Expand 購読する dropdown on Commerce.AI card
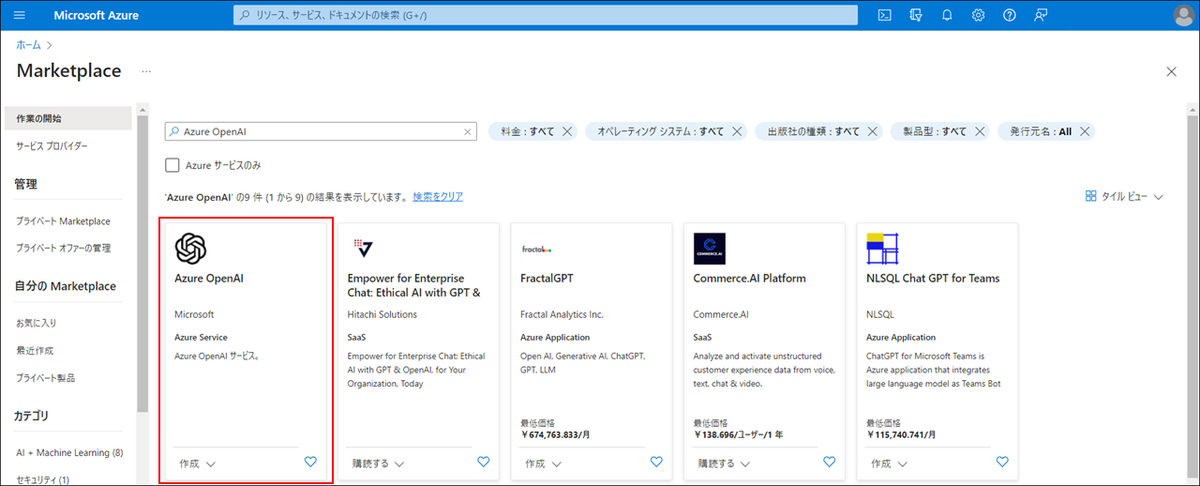Image resolution: width=1200 pixels, height=486 pixels. tap(724, 463)
